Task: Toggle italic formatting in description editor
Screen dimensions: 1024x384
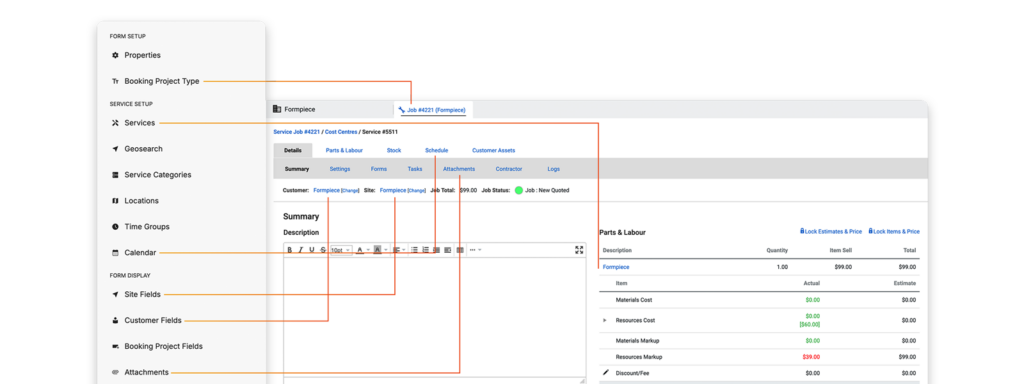Action: (301, 249)
